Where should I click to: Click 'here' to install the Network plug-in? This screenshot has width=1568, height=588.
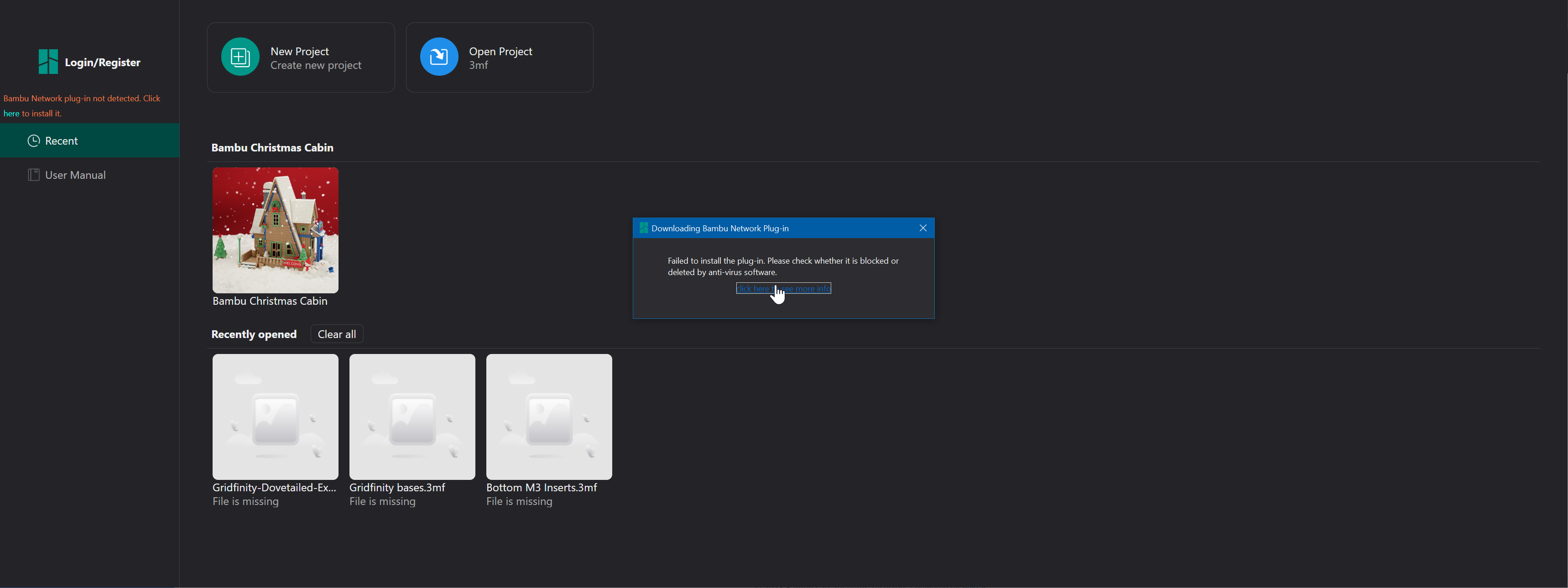pos(11,113)
